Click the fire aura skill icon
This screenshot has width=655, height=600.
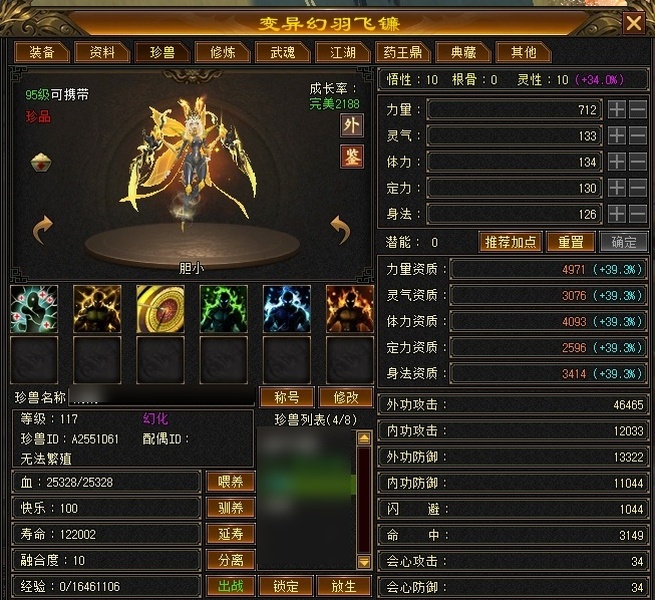350,309
